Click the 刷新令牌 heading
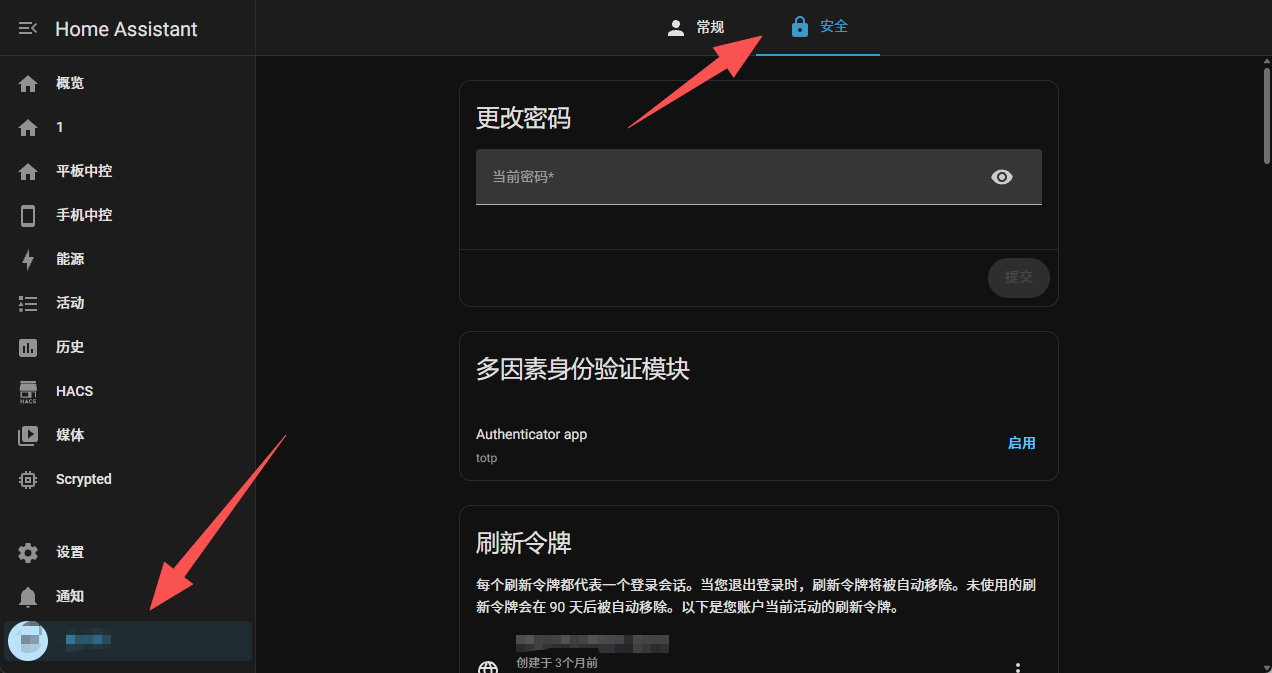The height and width of the screenshot is (673, 1272). tap(523, 543)
